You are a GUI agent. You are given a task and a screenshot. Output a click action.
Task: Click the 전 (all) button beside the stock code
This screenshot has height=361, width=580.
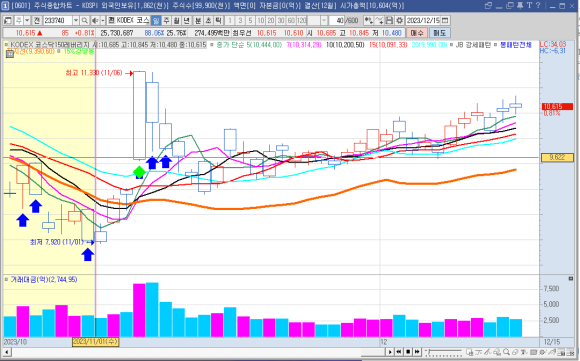(x=37, y=20)
